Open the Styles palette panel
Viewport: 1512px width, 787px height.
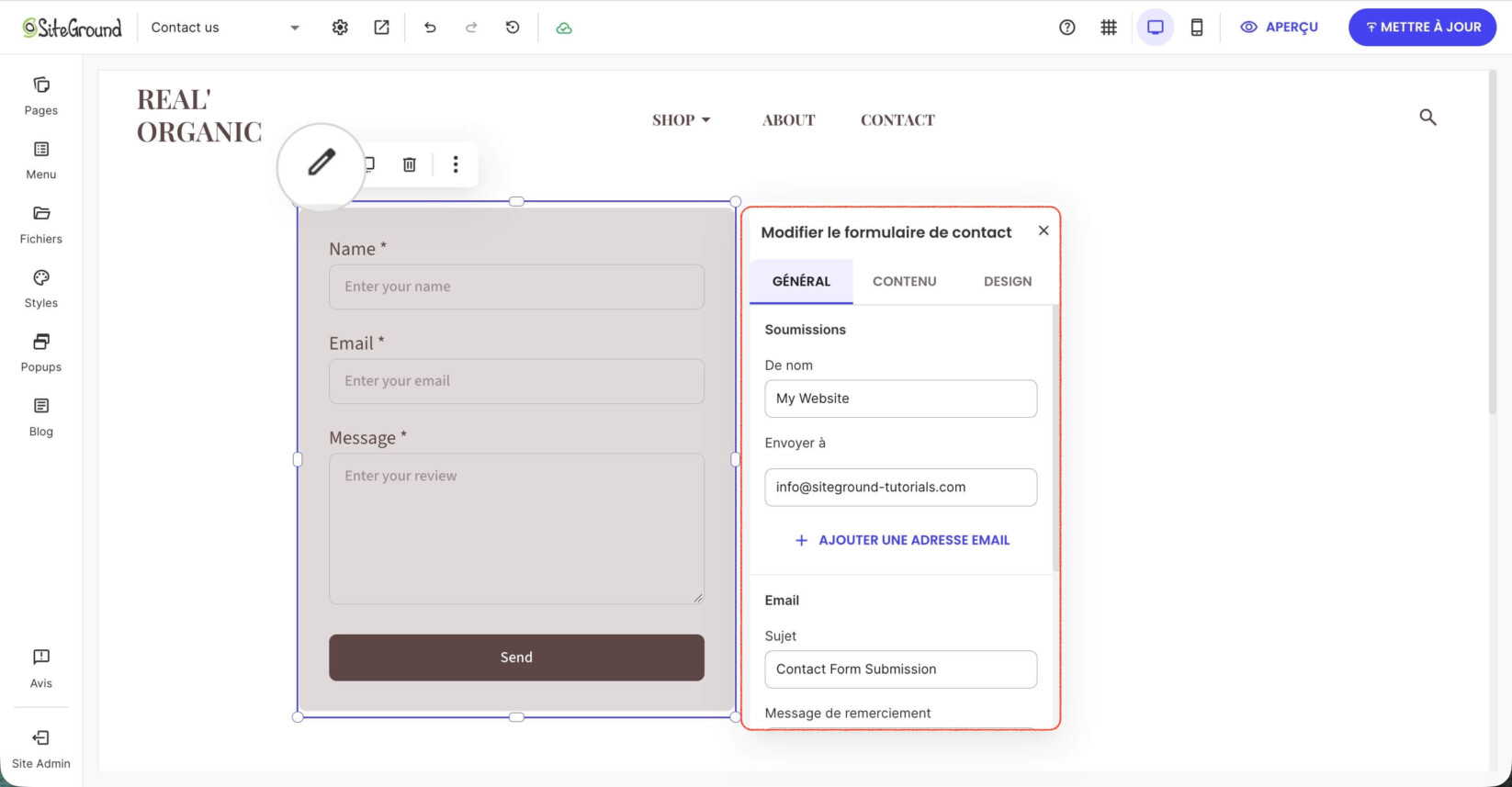pos(41,289)
